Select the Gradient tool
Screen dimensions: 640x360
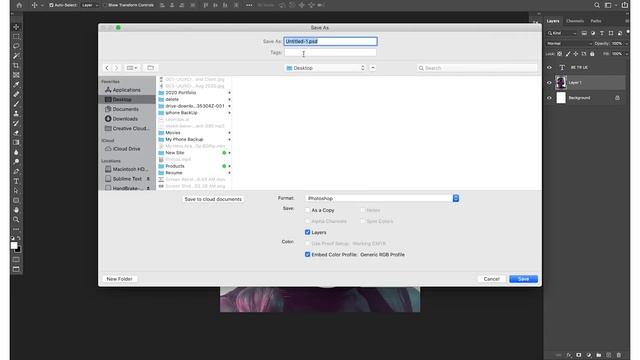16,142
